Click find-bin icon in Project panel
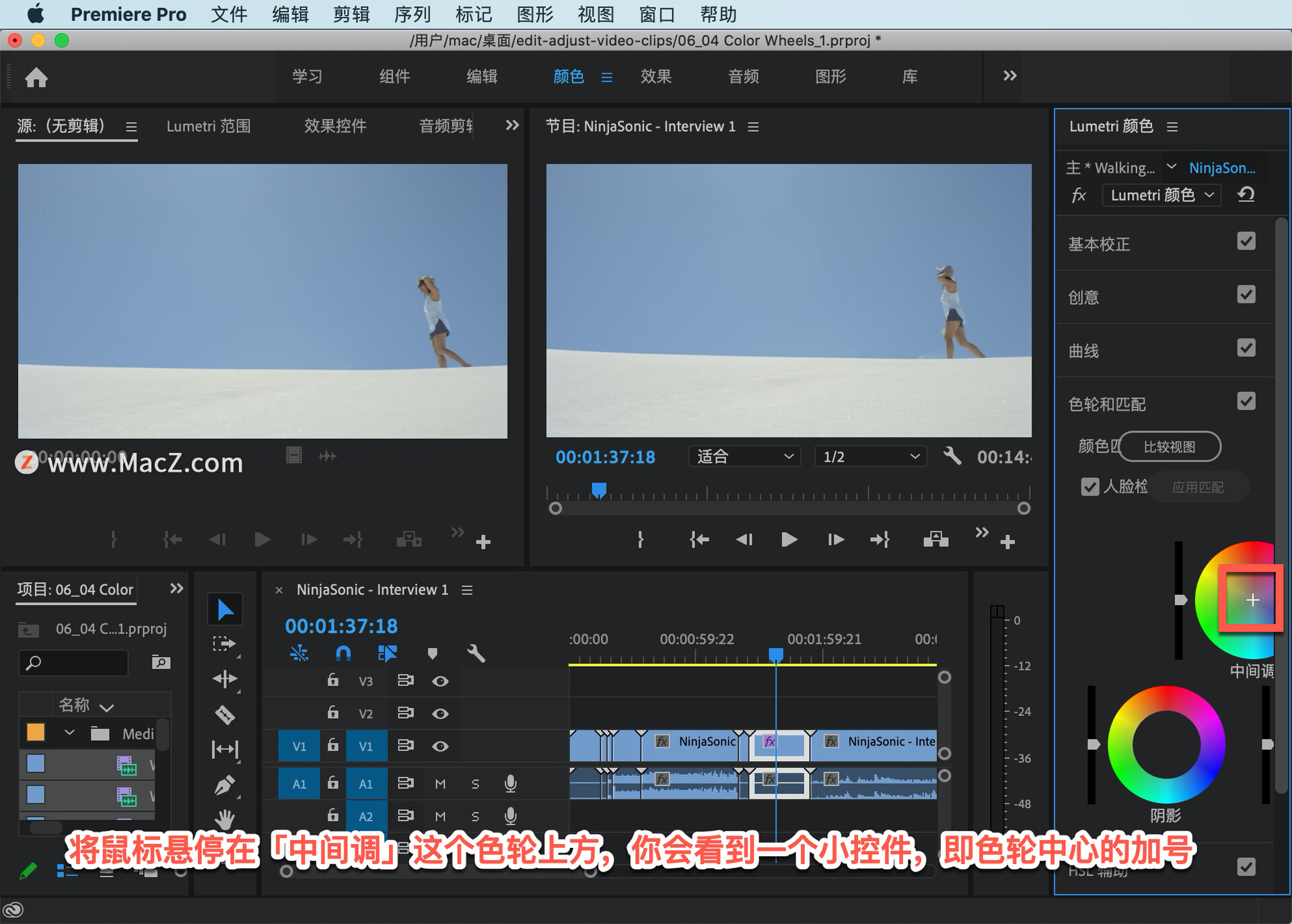Screen dimensions: 1292x924 tap(161, 662)
